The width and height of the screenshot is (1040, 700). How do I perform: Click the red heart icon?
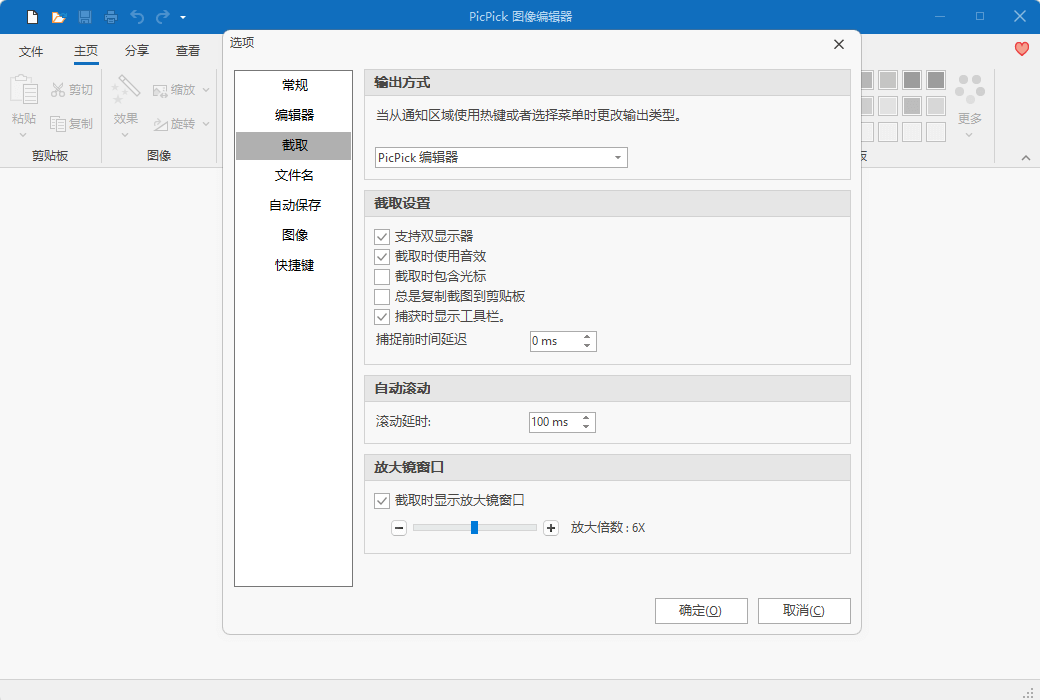[1021, 48]
